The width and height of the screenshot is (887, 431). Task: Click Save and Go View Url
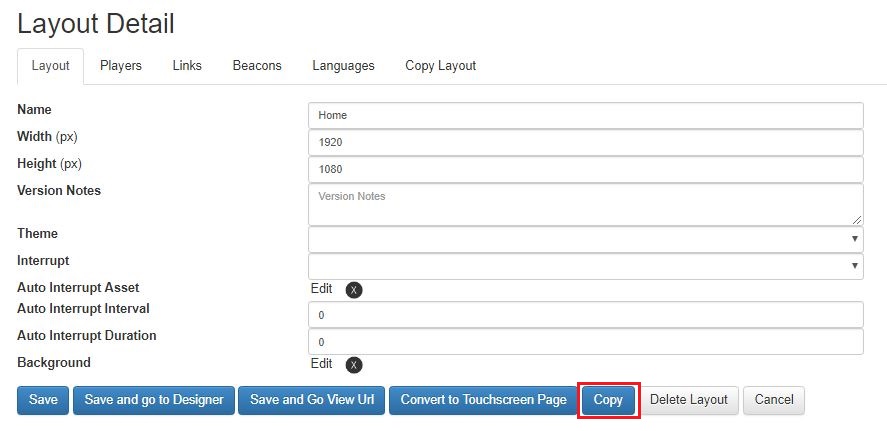312,400
